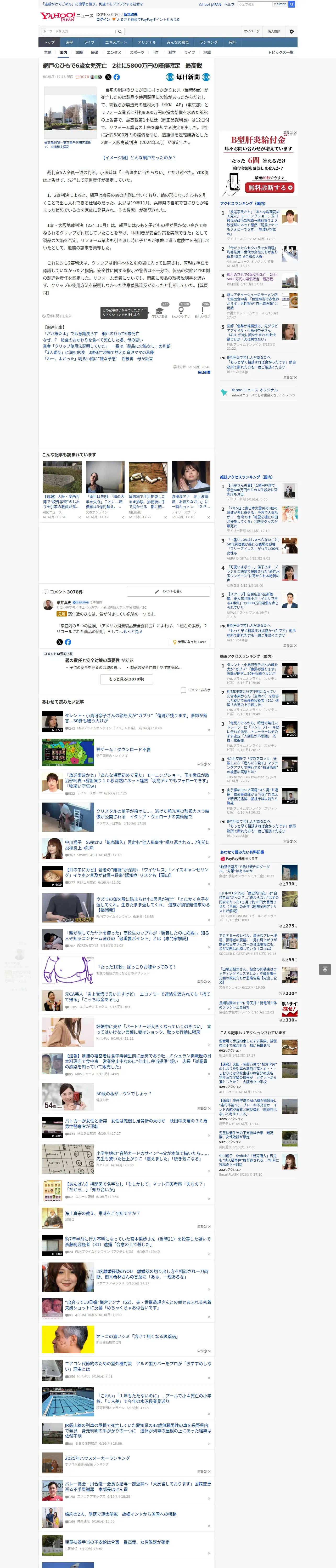Click もっと見る(3078件) button
Viewport: 336px width, 1568px height.
tap(127, 679)
